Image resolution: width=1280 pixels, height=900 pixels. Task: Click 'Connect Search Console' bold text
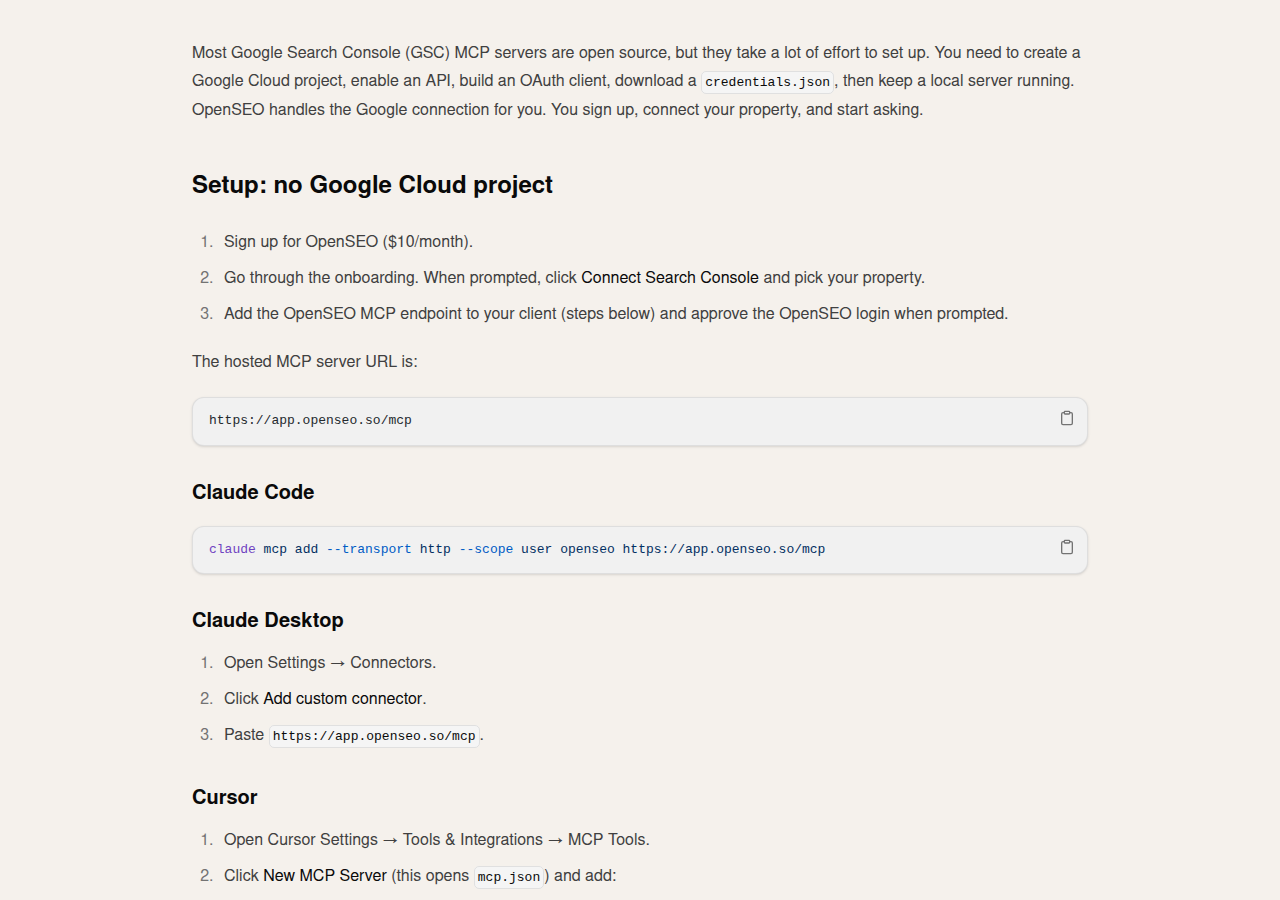coord(670,277)
